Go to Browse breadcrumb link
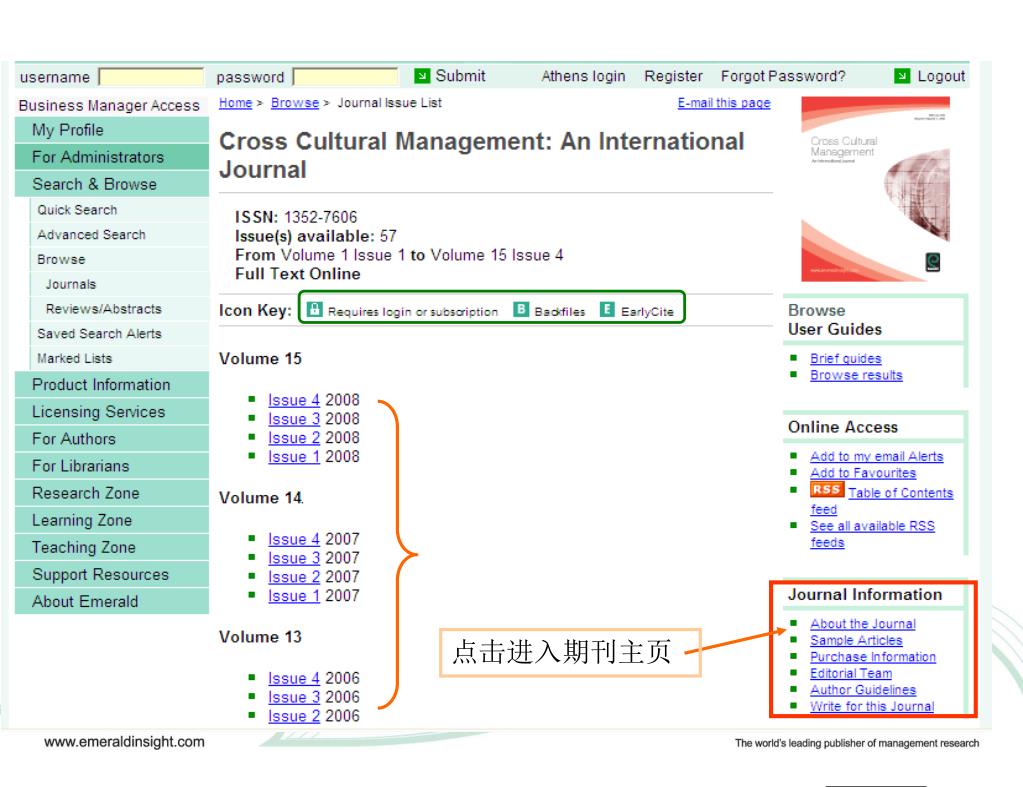This screenshot has height=787, width=1023. tap(295, 103)
